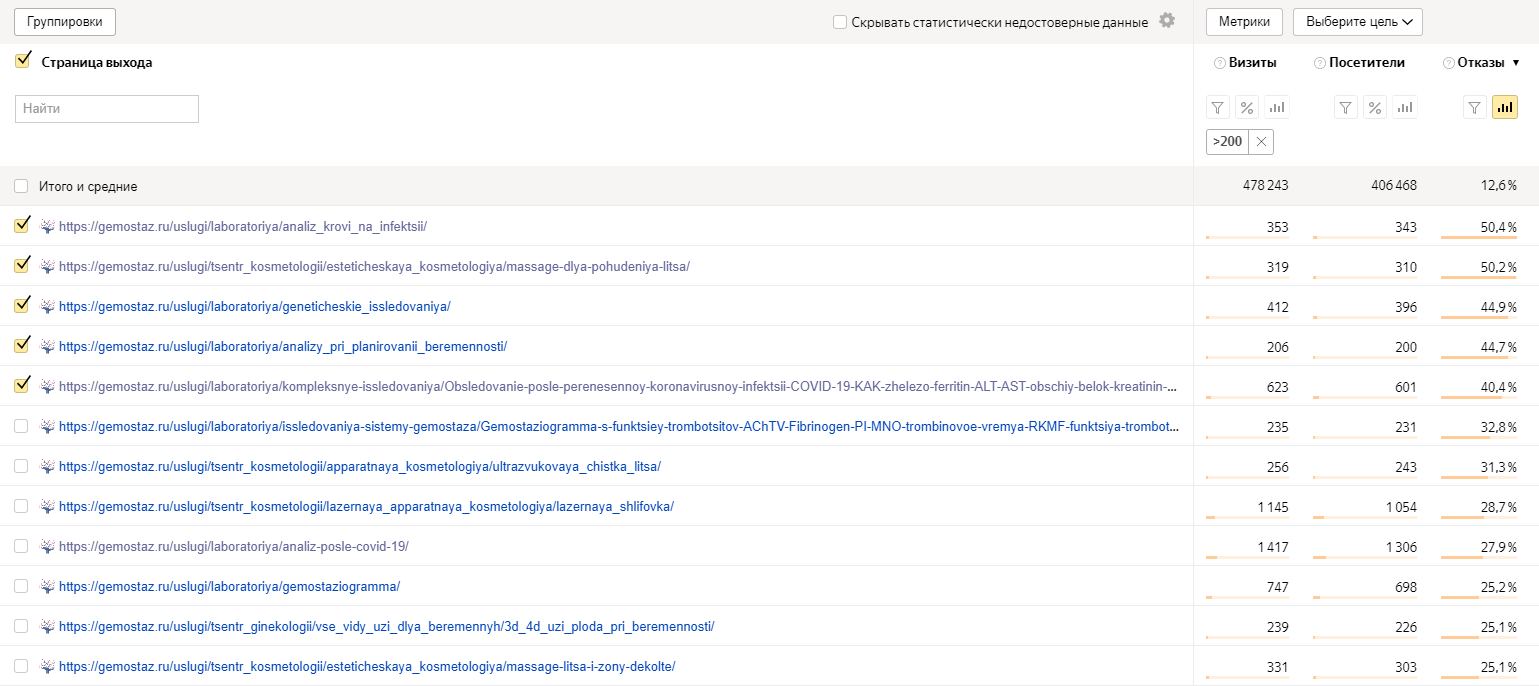1539x686 pixels.
Task: Click the help icon beside Посетители
Action: point(1320,63)
